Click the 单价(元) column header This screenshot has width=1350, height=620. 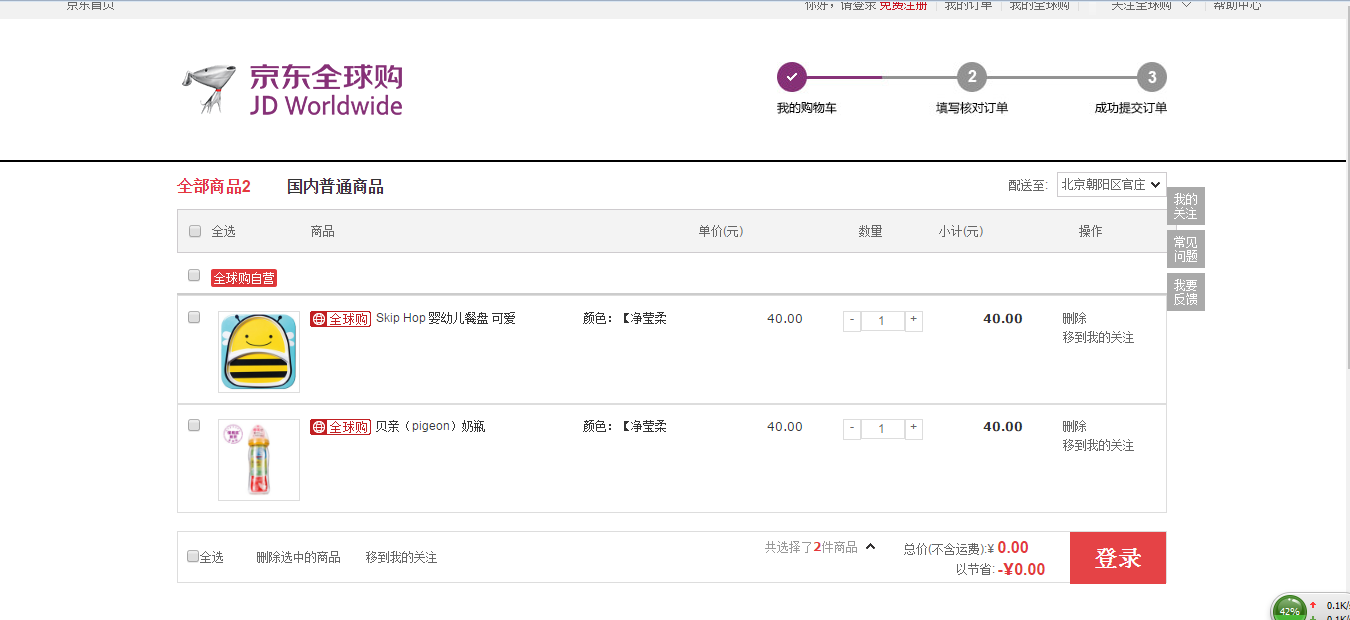[721, 232]
